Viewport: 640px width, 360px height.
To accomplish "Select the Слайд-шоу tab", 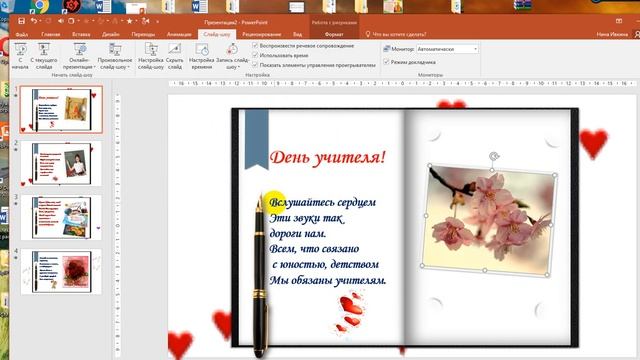I will tap(217, 34).
